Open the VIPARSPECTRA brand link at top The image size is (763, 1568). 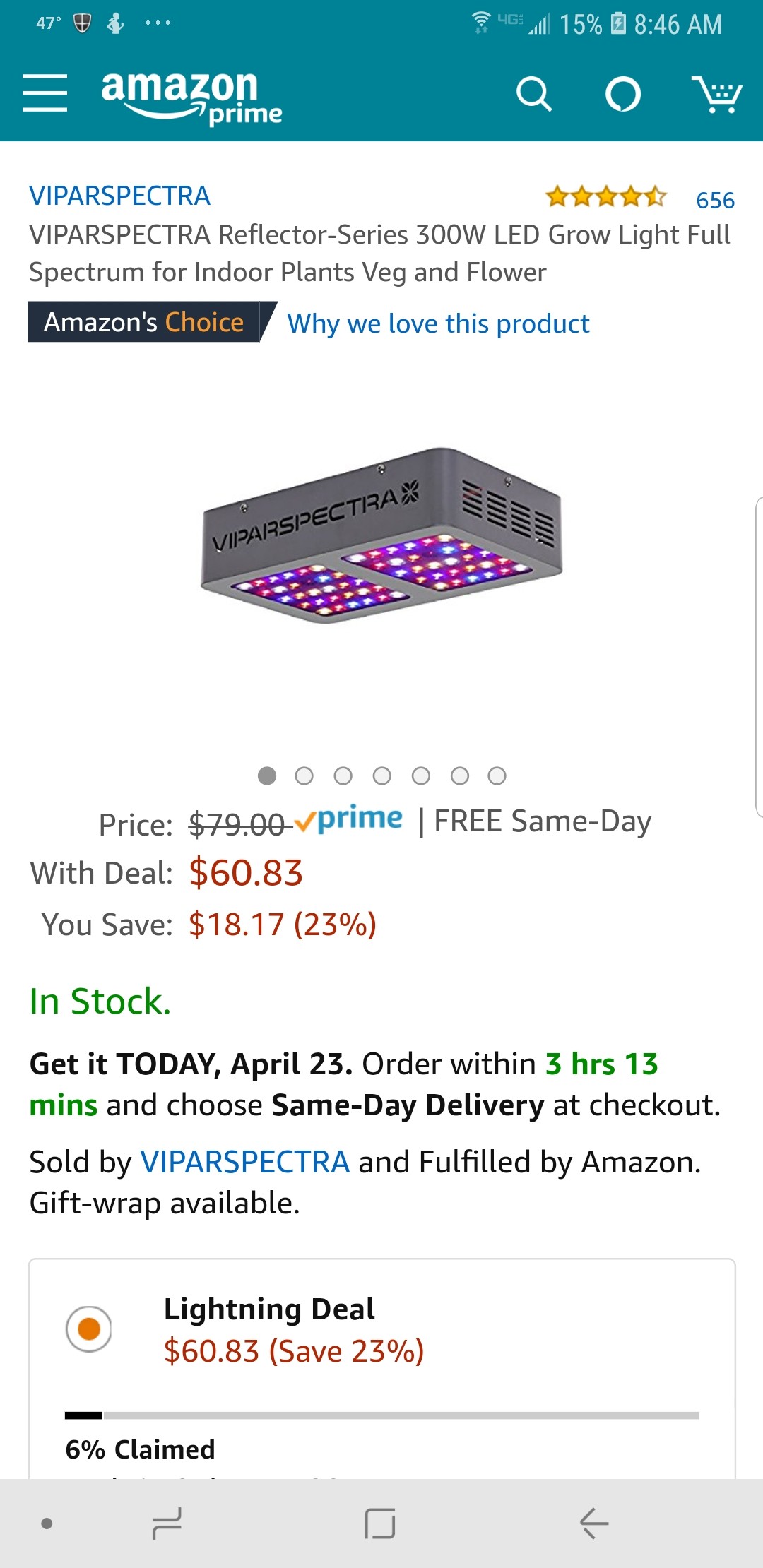119,196
